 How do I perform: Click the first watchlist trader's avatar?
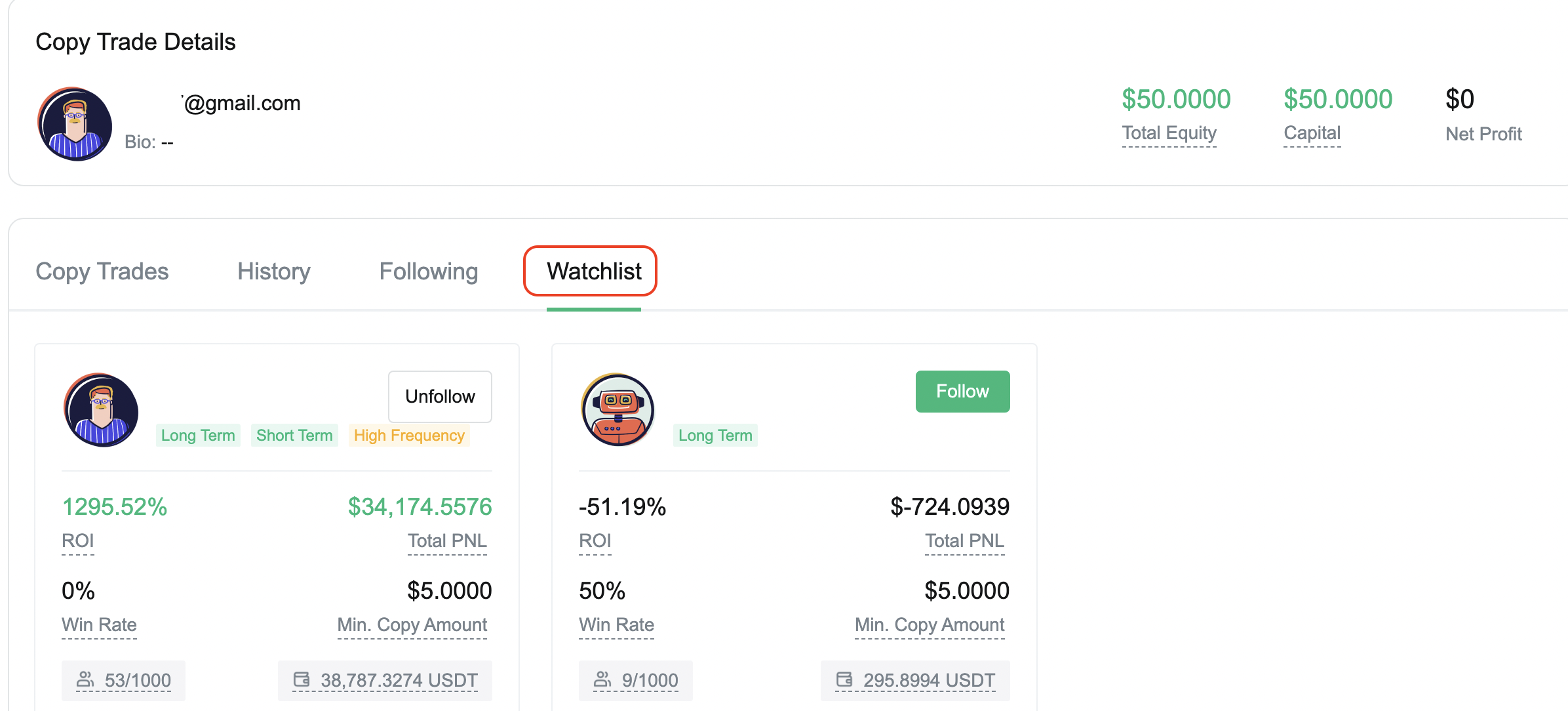point(101,410)
